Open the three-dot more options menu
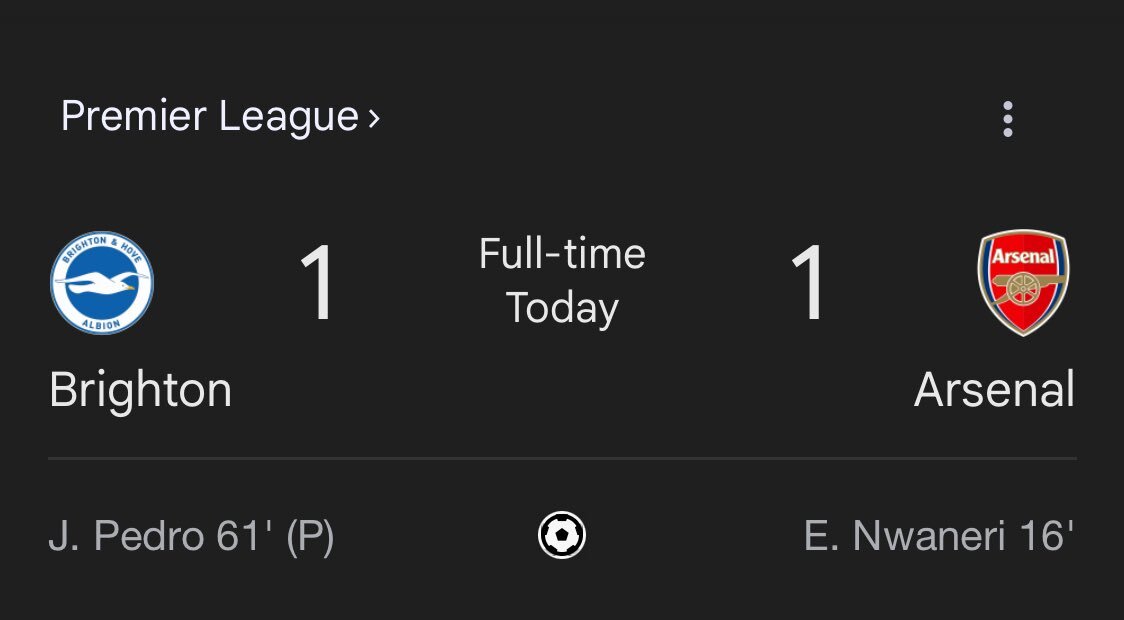 point(1007,119)
